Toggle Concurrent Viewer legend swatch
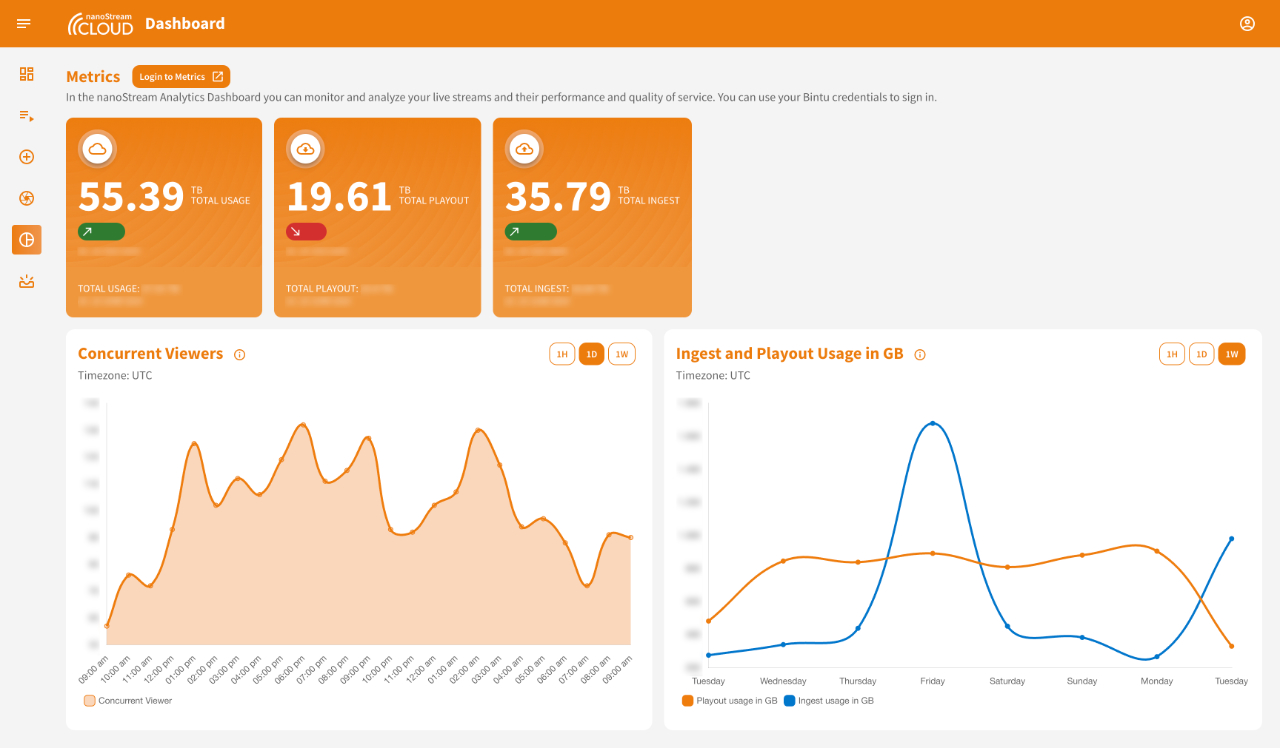Viewport: 1280px width, 748px height. [x=90, y=701]
